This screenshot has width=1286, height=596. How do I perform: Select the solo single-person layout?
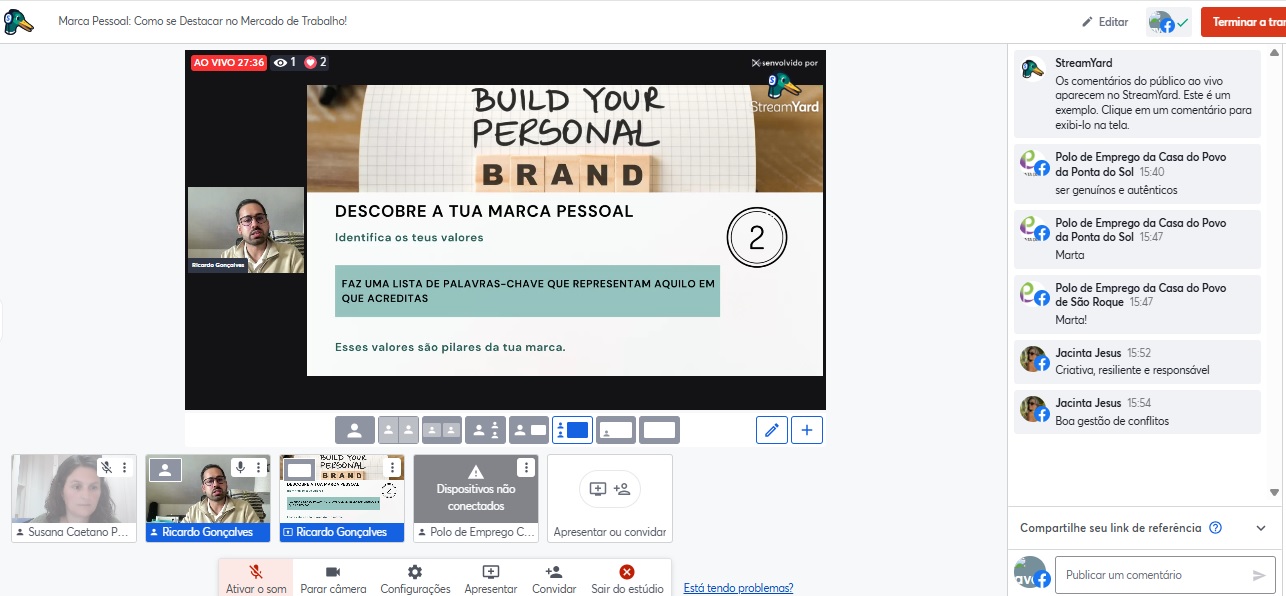[x=354, y=430]
